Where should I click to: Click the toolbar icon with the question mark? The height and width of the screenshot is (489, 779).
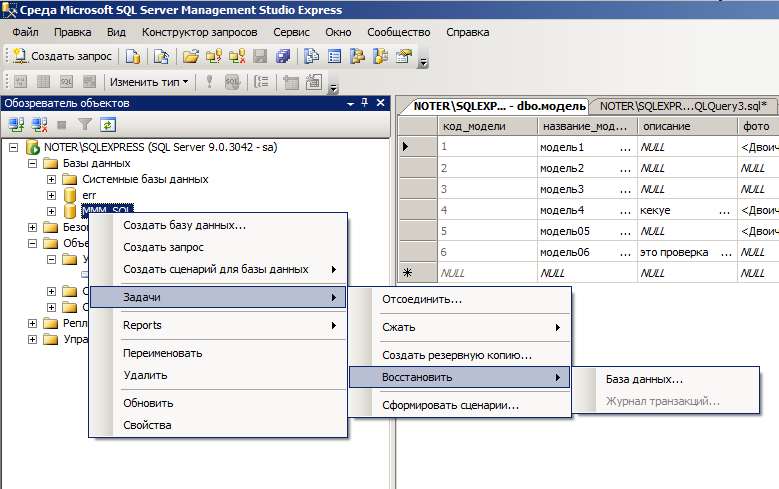[214, 56]
